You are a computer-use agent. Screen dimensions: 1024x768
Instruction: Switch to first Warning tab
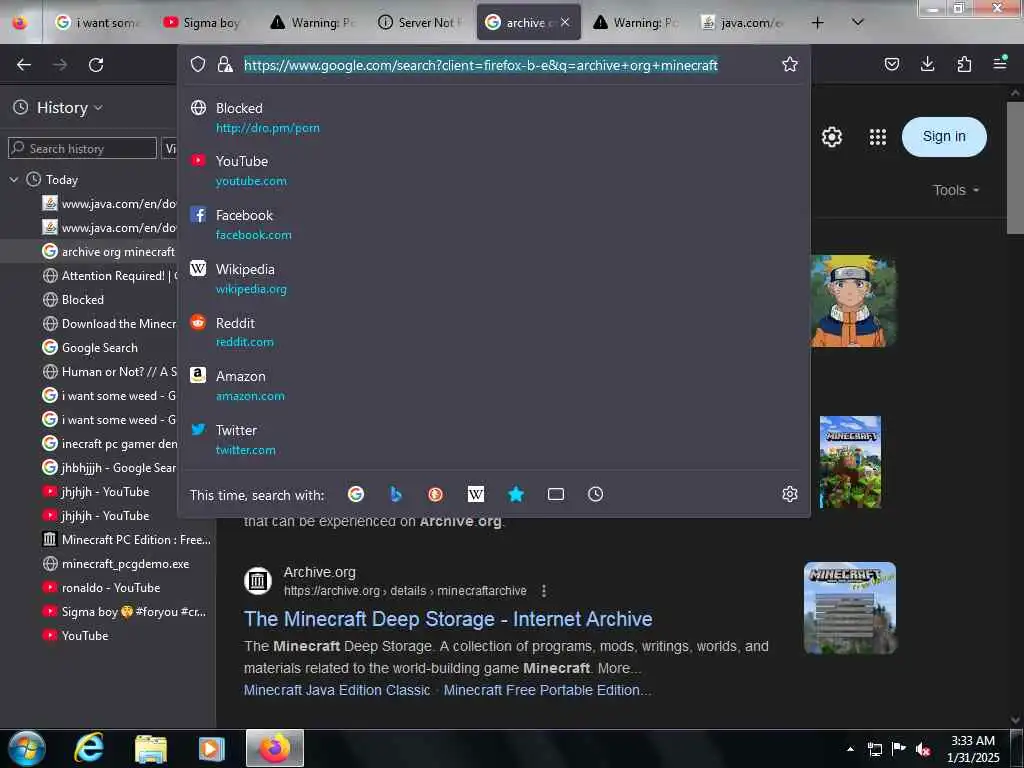[x=313, y=23]
